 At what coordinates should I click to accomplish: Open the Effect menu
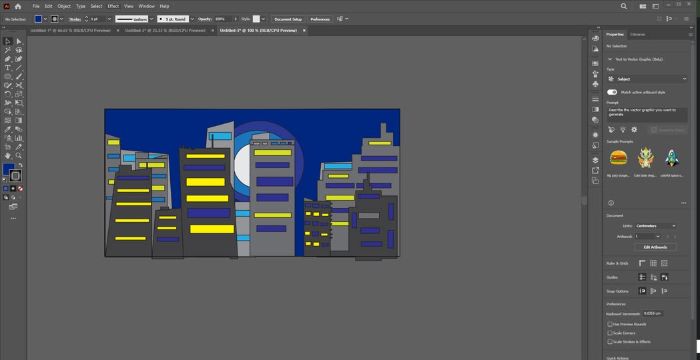[113, 6]
